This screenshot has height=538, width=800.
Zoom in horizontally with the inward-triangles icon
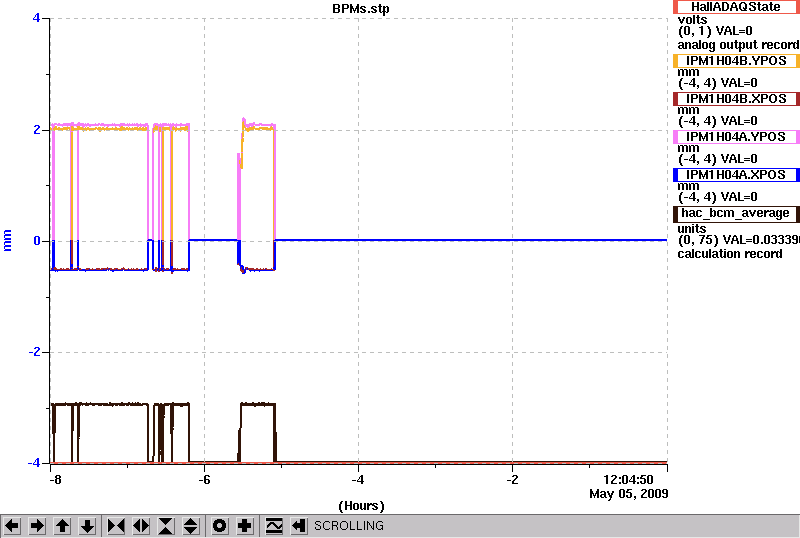[x=116, y=526]
